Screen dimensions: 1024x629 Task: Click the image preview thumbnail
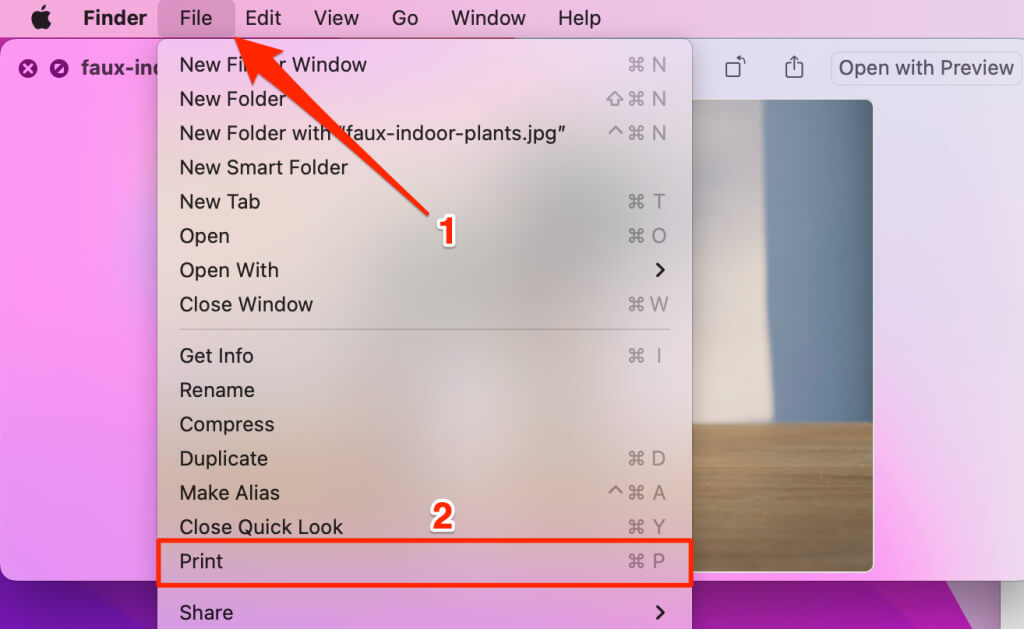point(782,335)
